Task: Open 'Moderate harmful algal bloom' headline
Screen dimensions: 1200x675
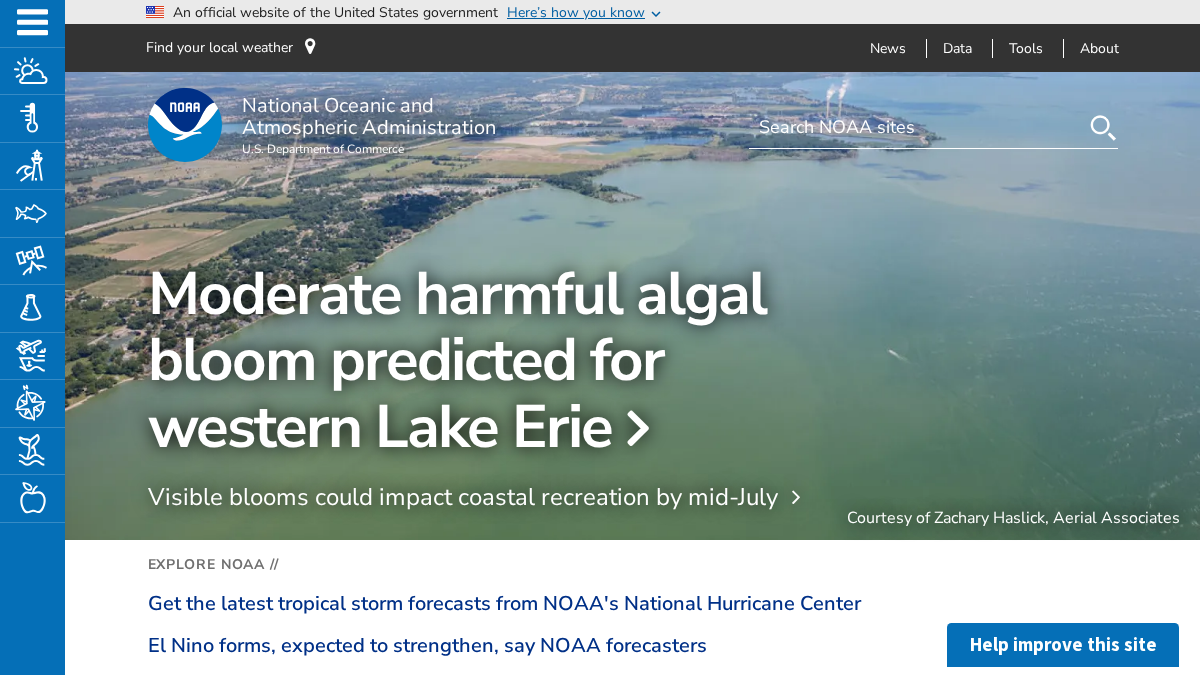Action: click(458, 360)
